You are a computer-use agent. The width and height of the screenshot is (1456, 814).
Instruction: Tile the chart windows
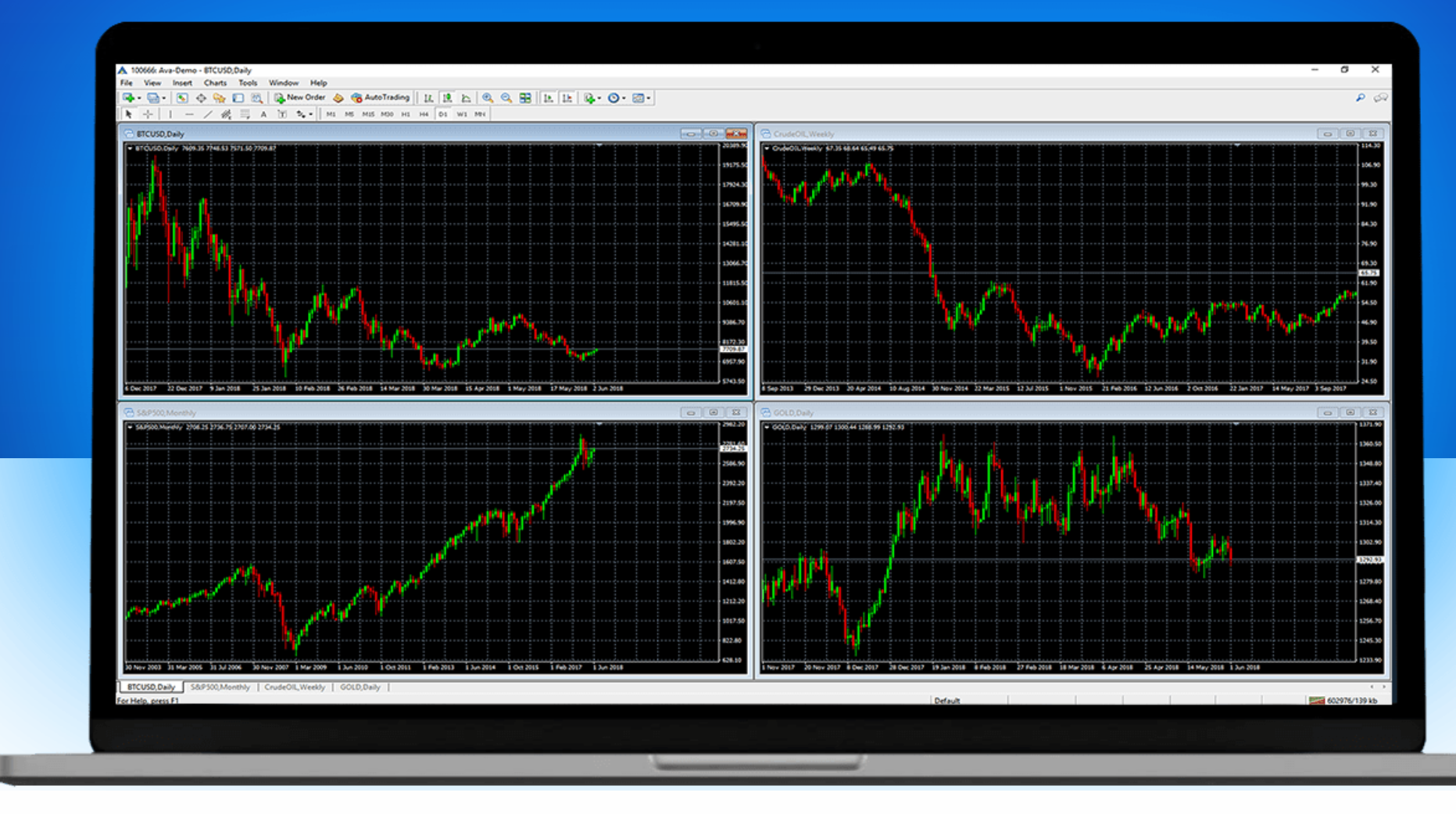click(x=525, y=98)
